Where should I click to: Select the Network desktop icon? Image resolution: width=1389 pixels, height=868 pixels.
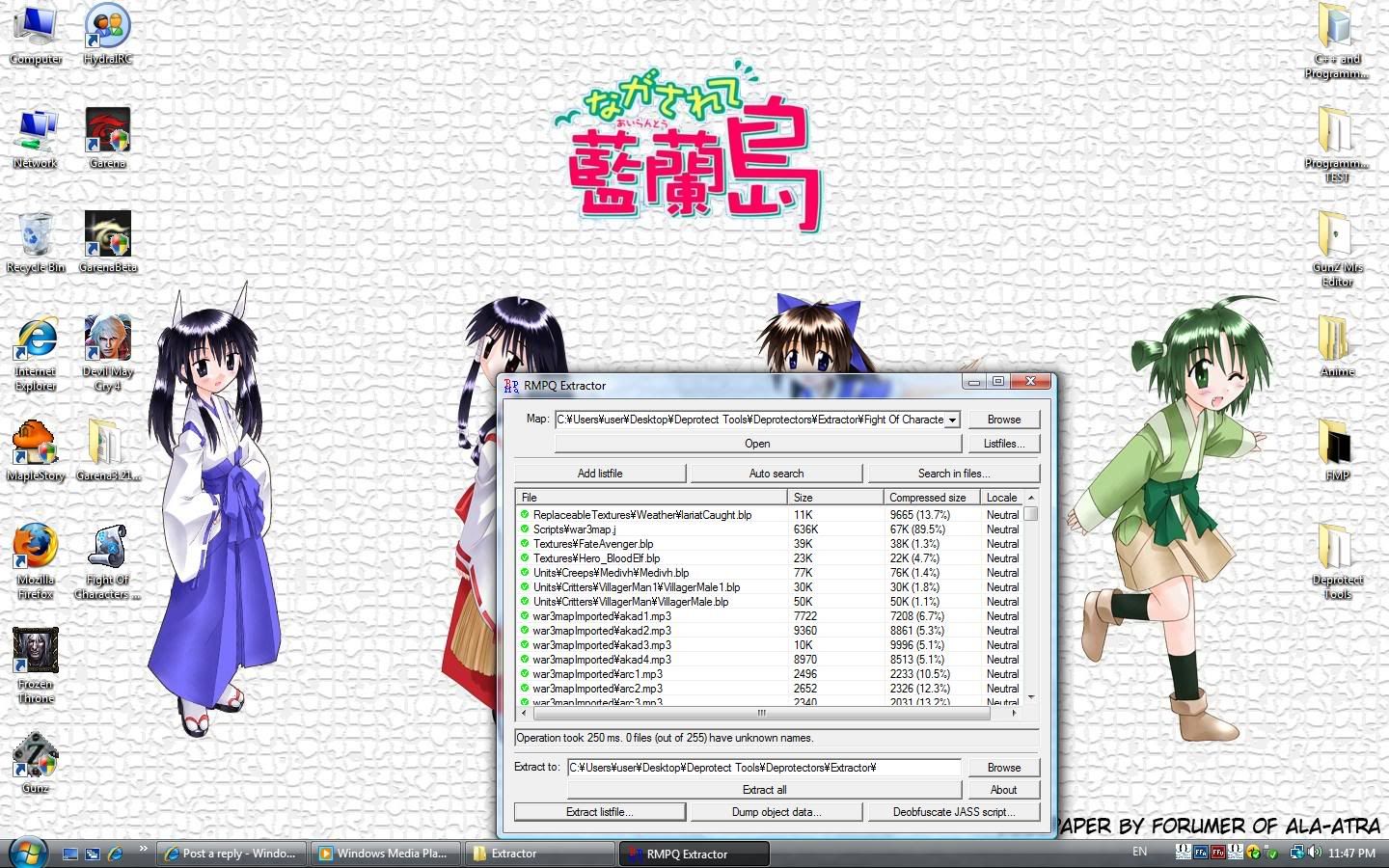[x=36, y=138]
